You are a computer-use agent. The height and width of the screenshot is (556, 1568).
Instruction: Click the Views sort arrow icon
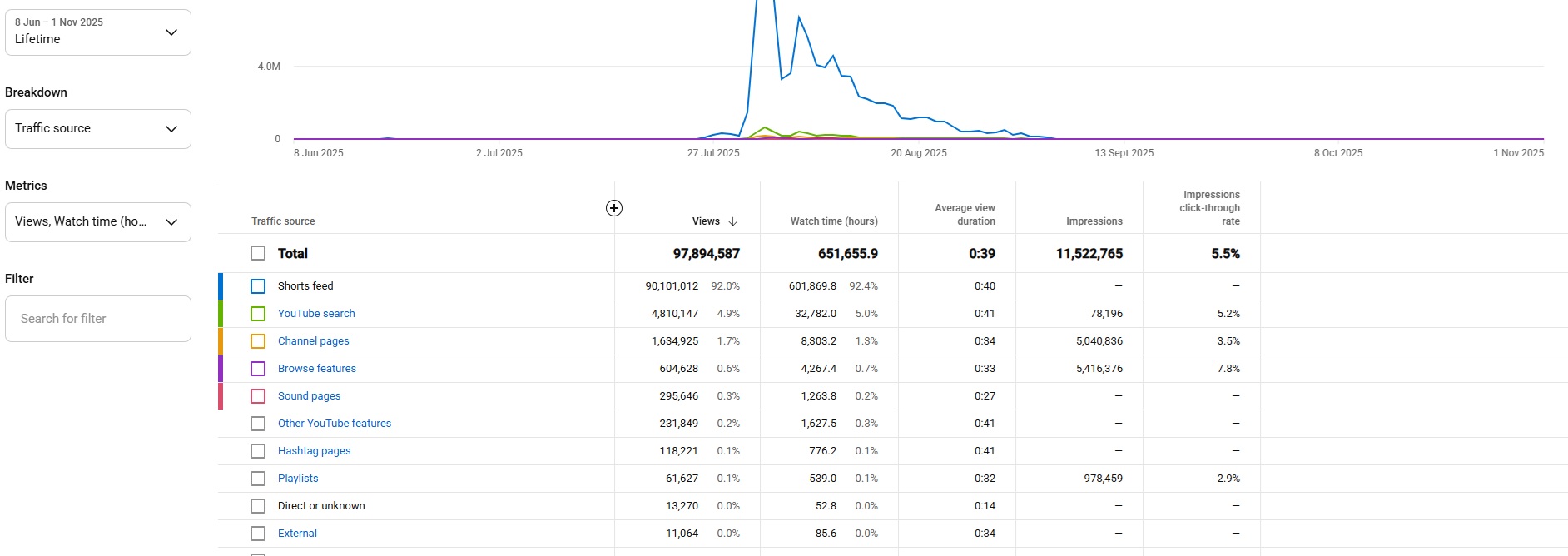pyautogui.click(x=733, y=221)
